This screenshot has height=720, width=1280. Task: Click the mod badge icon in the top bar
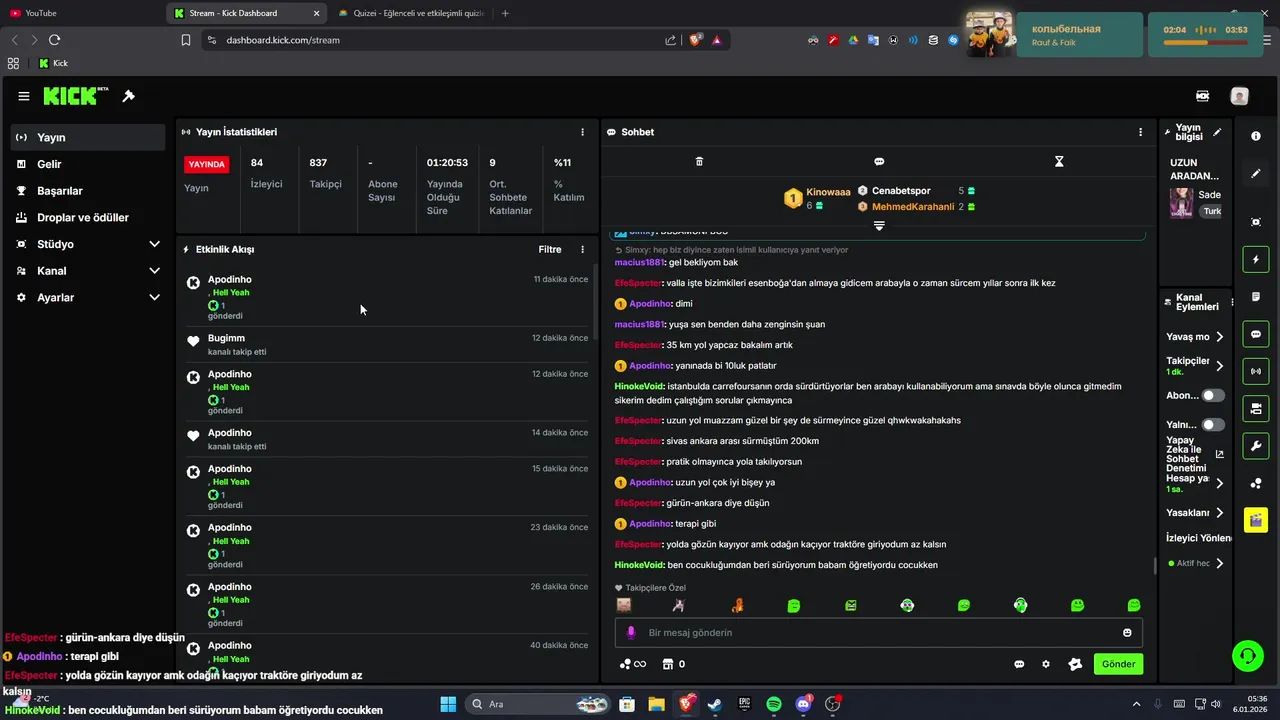(1202, 96)
